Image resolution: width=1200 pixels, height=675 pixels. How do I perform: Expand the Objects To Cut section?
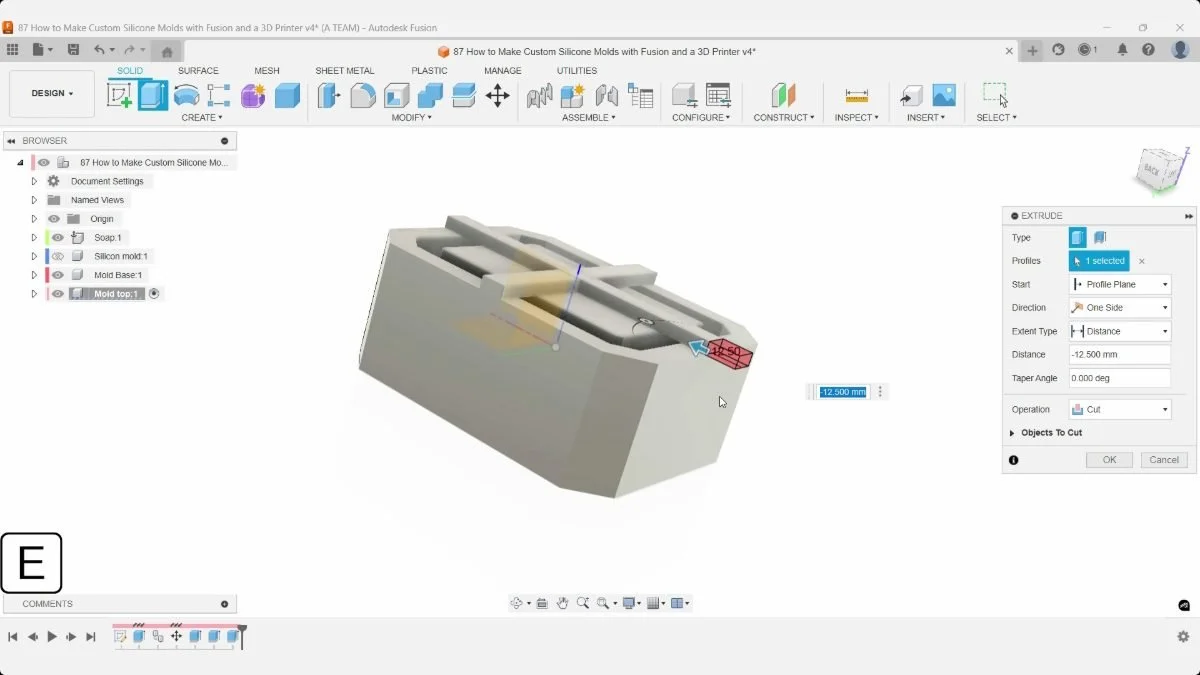click(x=1012, y=433)
